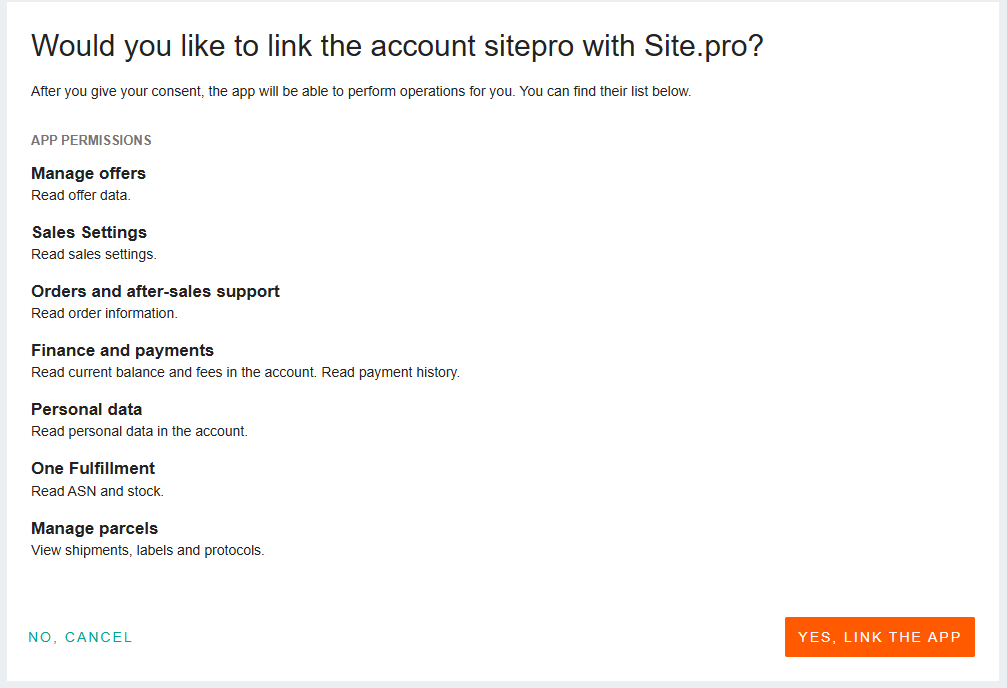This screenshot has width=1007, height=688.
Task: Select the 'Sales Settings' permission heading
Action: pos(89,232)
